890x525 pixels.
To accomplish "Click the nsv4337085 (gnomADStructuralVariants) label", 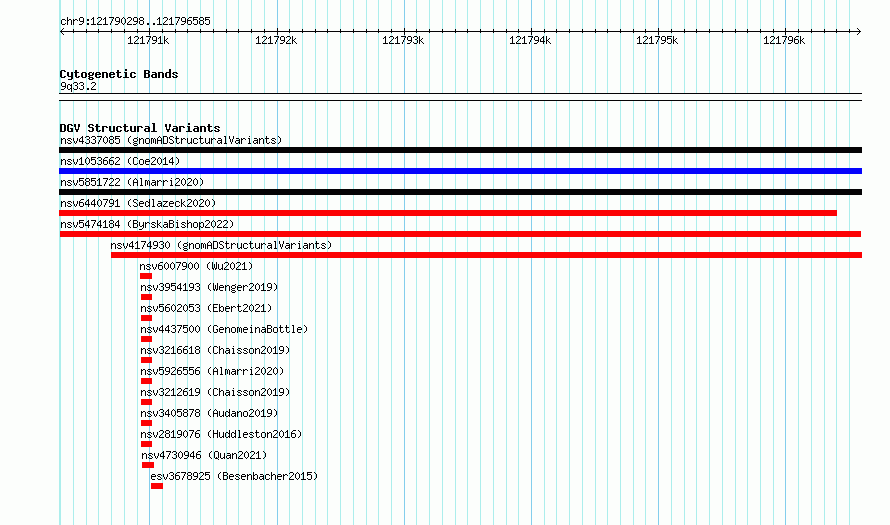I will [x=171, y=140].
